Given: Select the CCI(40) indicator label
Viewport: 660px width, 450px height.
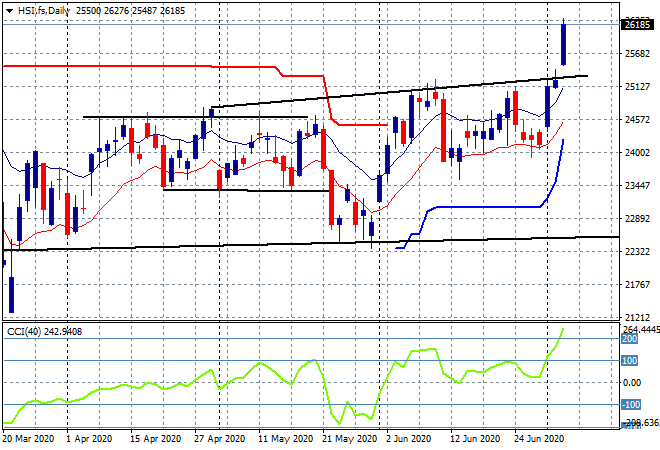Looking at the screenshot, I should coord(24,332).
